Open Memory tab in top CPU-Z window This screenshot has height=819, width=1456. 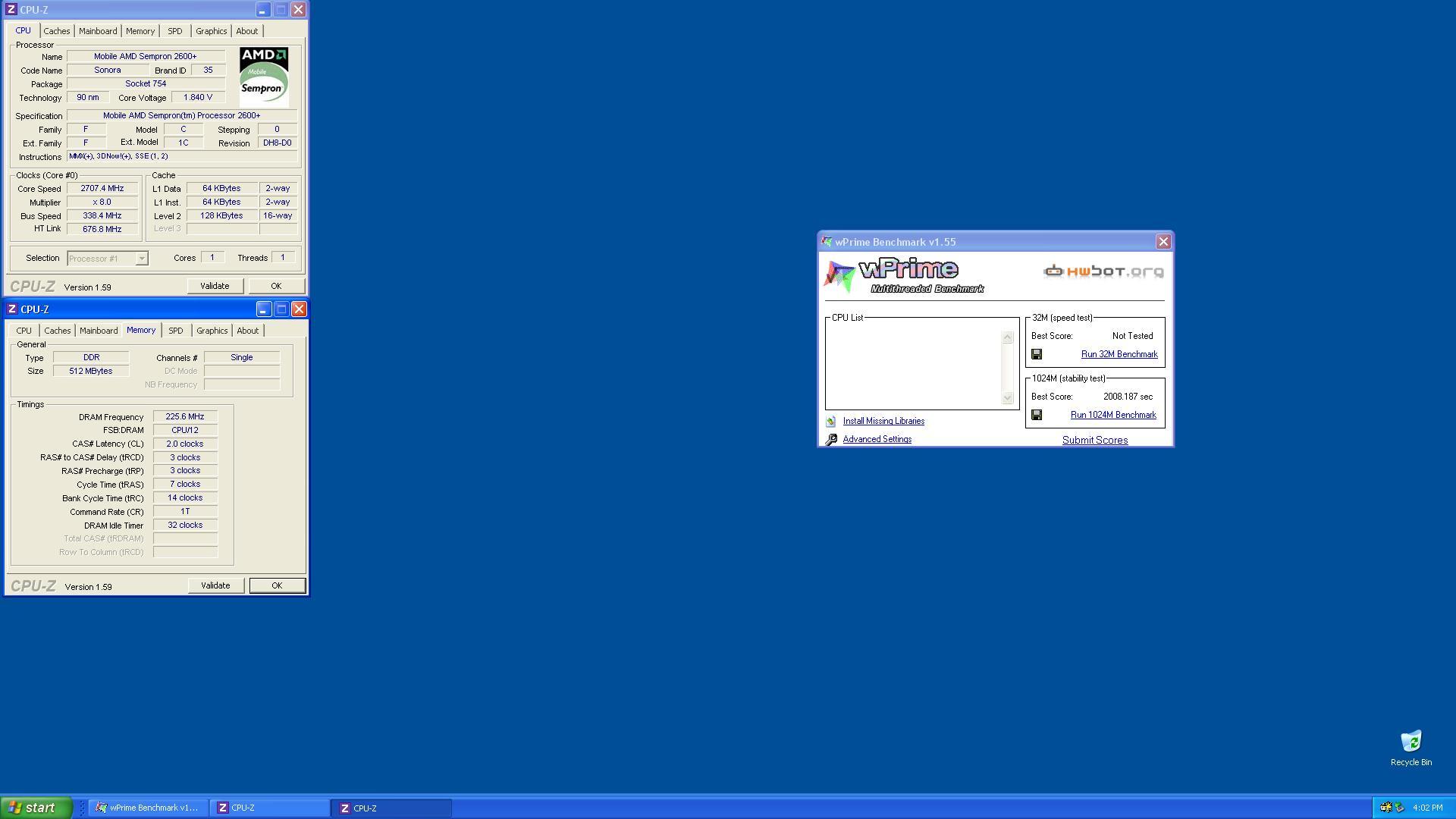tap(140, 31)
